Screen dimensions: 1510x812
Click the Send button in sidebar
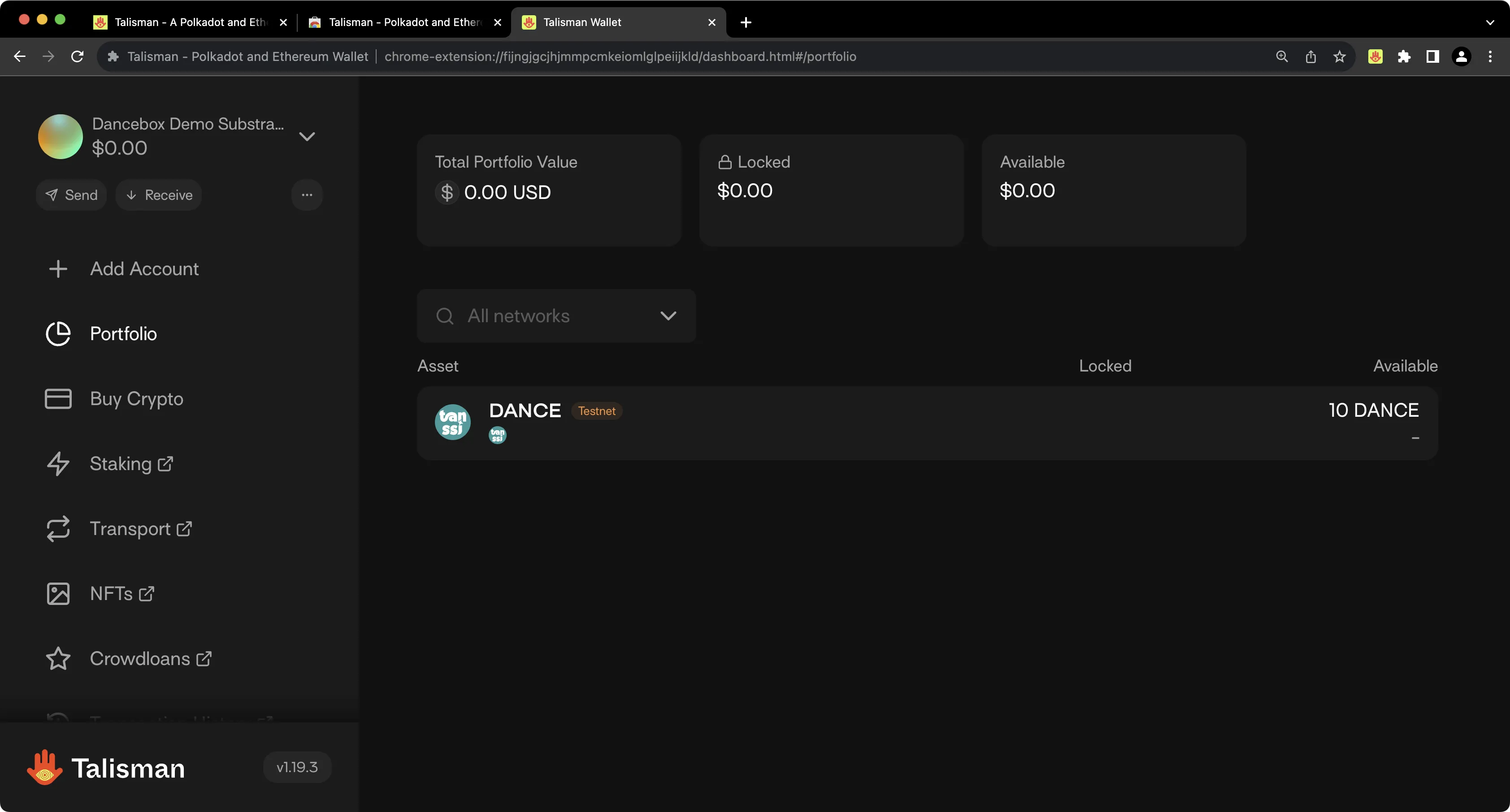[x=71, y=195]
